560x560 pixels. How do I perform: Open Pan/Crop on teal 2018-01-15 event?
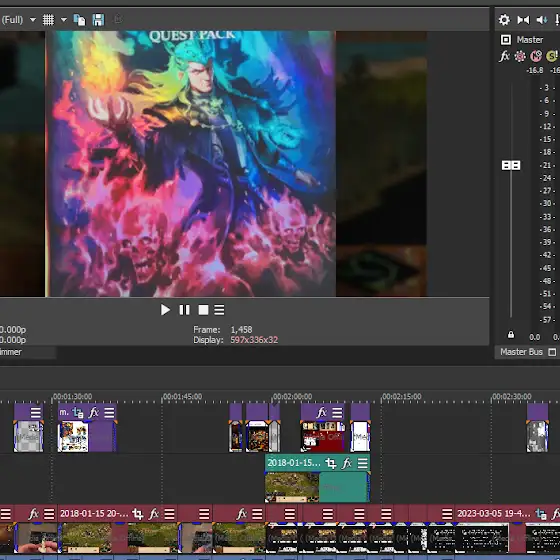331,464
